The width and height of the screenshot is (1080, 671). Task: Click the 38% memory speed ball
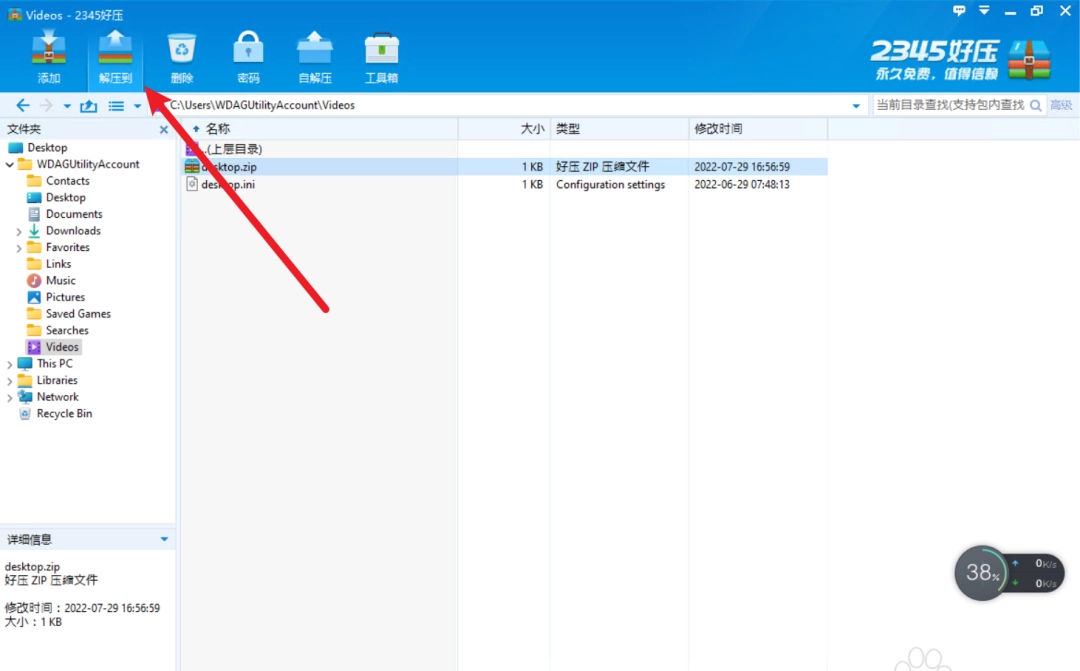click(x=982, y=572)
